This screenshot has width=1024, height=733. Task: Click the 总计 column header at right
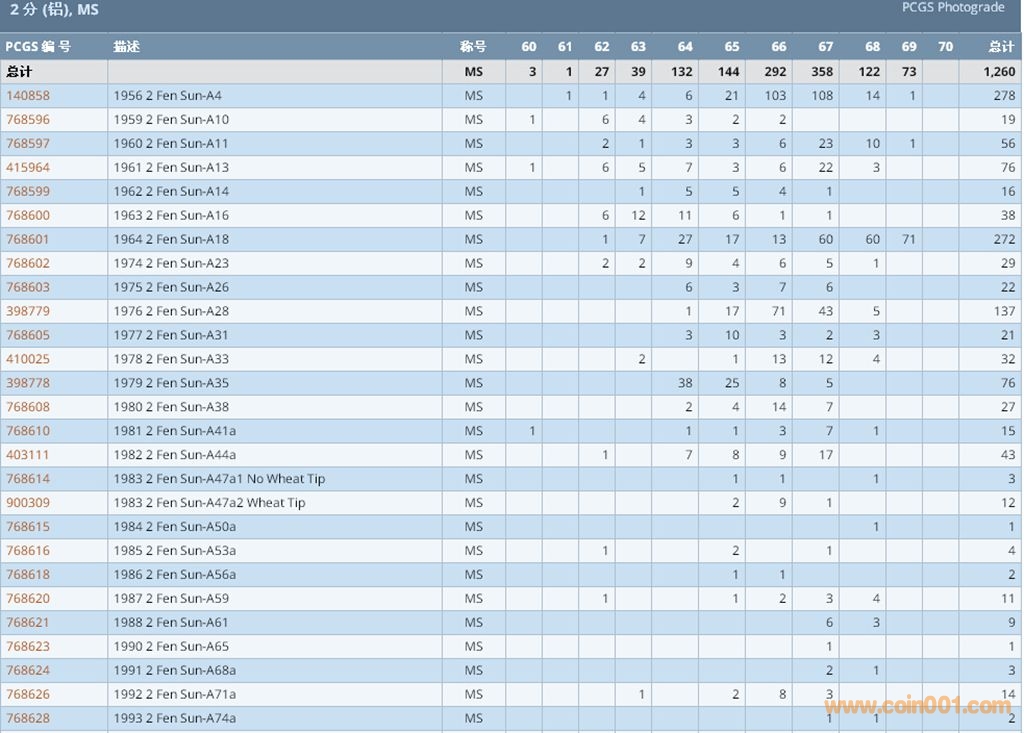[x=1001, y=47]
